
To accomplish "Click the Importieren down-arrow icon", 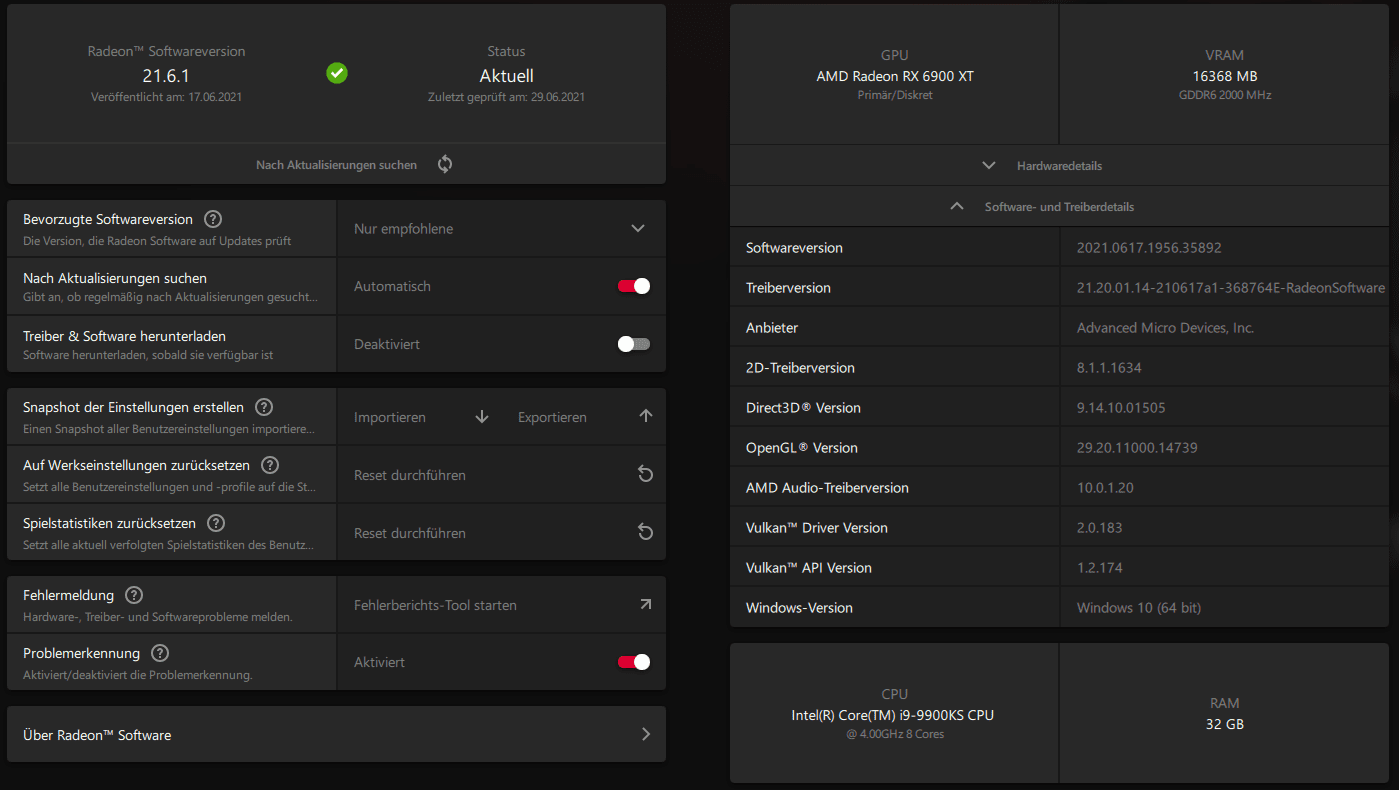I will click(x=482, y=417).
